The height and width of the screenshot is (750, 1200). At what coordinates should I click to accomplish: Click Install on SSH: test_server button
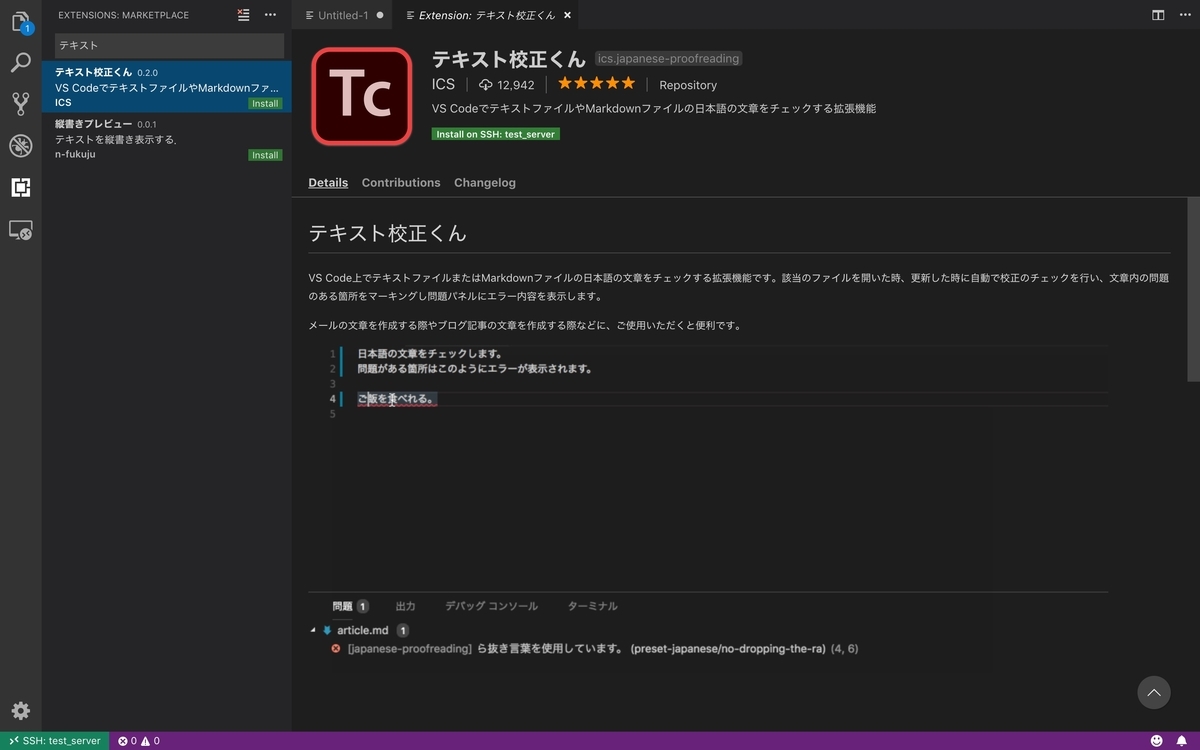pyautogui.click(x=496, y=134)
